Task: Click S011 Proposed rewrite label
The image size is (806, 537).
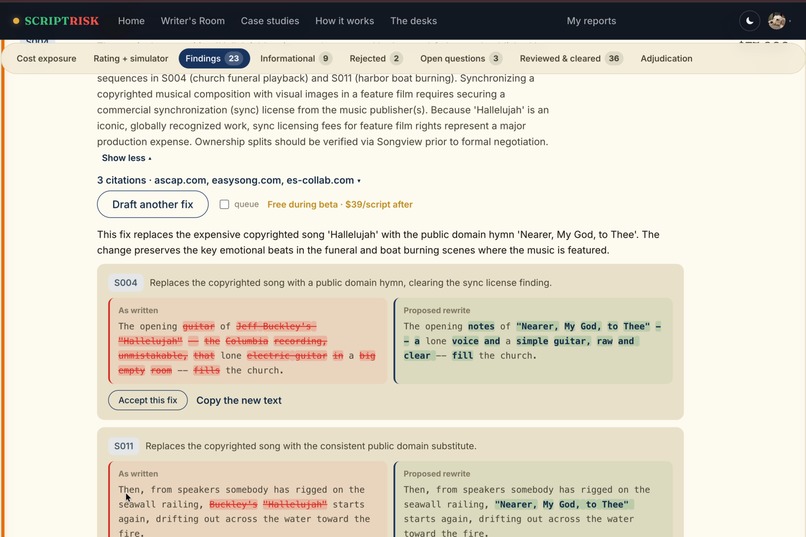Action: [x=437, y=474]
